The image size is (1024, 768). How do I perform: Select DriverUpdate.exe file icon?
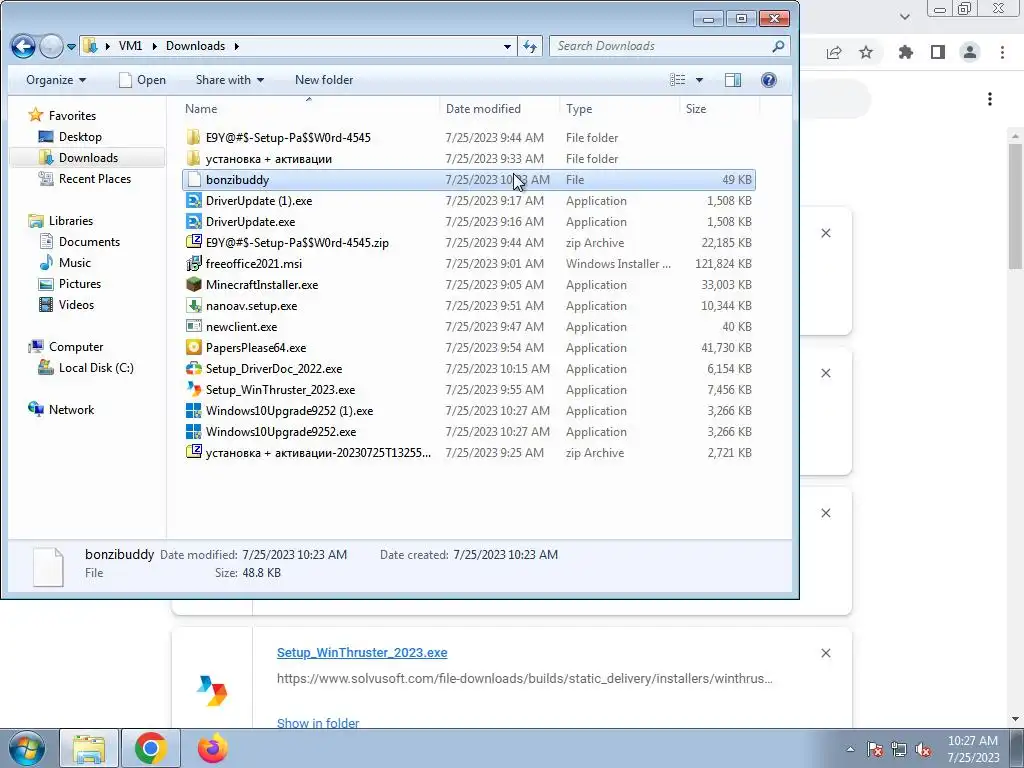(x=193, y=221)
